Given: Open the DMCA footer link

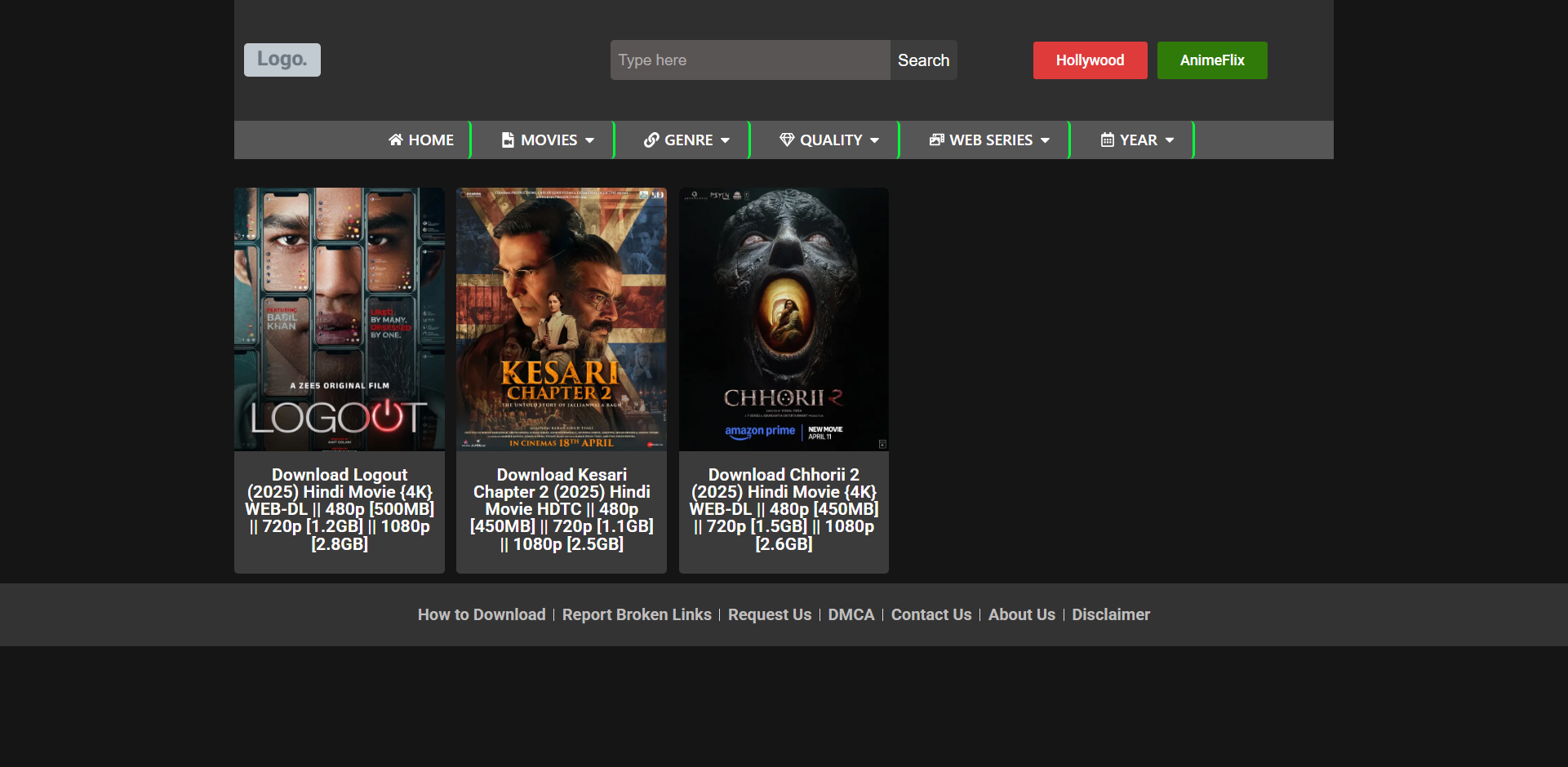Looking at the screenshot, I should 851,614.
